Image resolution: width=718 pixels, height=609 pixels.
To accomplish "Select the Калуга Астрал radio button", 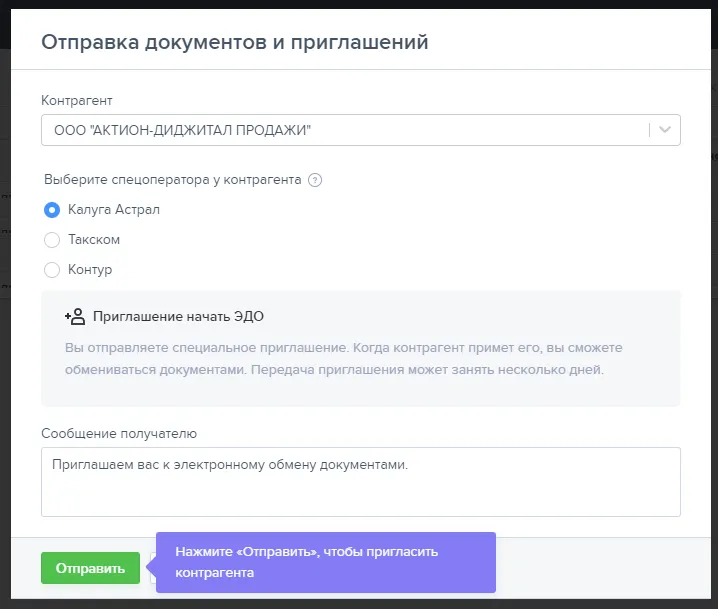I will pos(52,210).
